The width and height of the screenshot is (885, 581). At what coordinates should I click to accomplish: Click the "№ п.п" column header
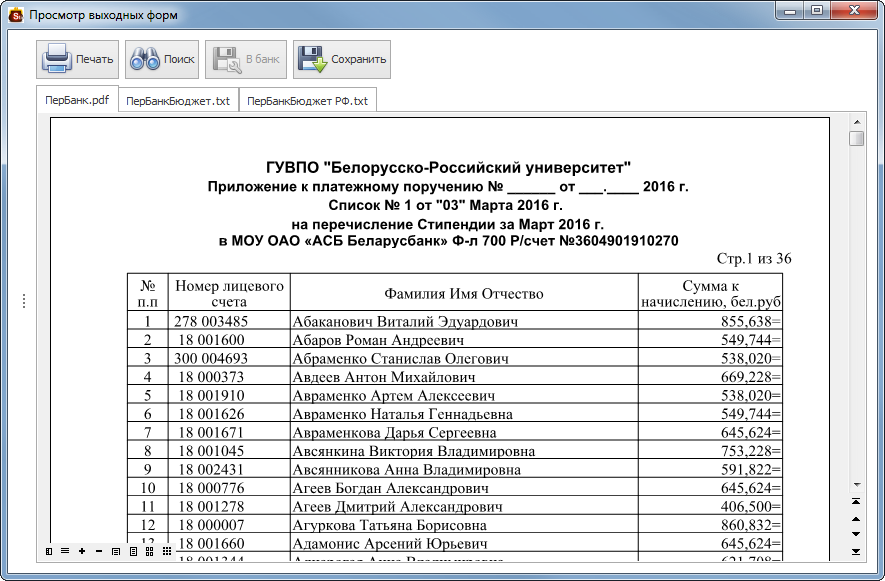pyautogui.click(x=148, y=293)
